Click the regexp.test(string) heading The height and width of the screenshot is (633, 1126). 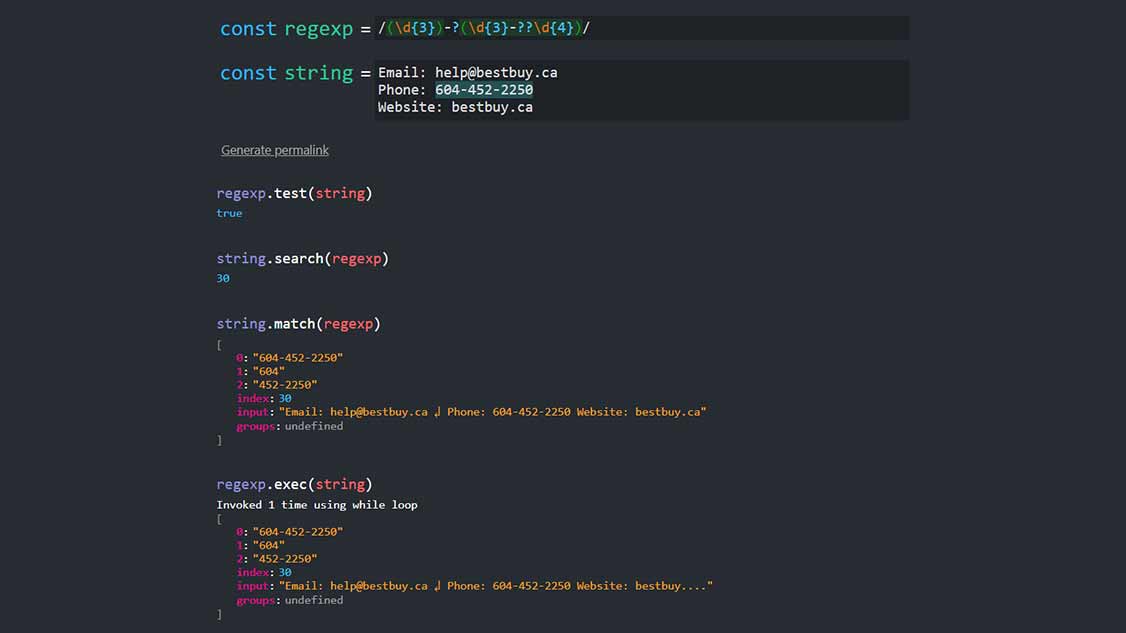coord(294,193)
